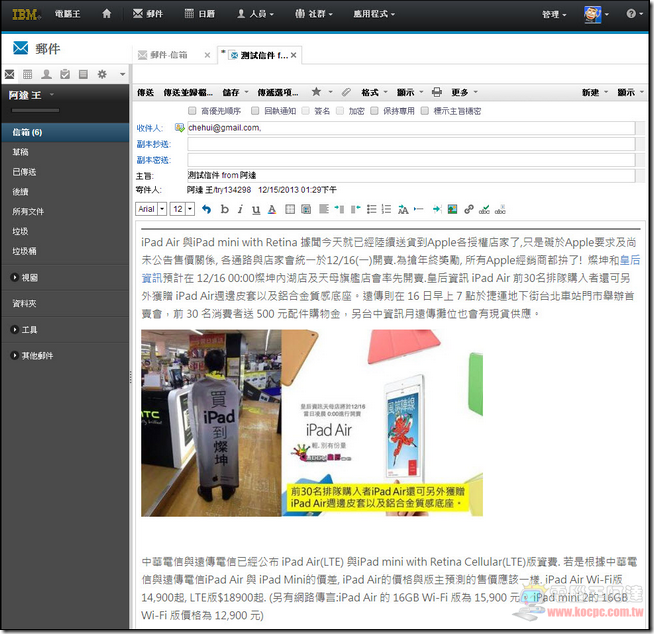The width and height of the screenshot is (654, 634).
Task: Click gear settings icon in sidebar toolbar
Action: pos(102,75)
